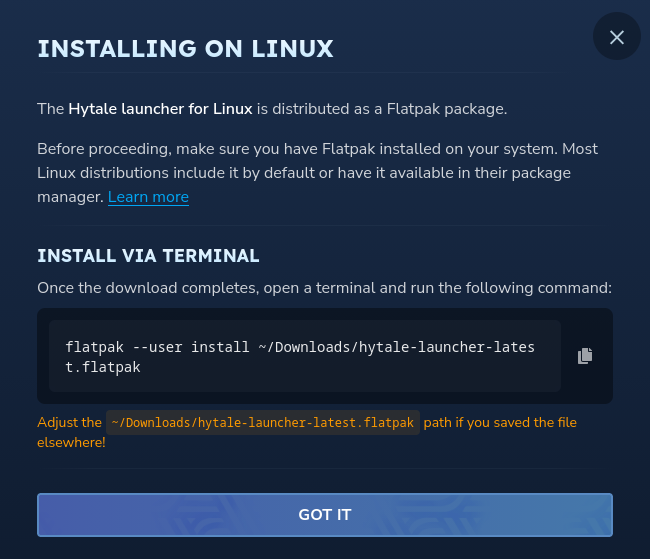Screen dimensions: 650x559
Task: Click the 'Before proceeding, make sure' paragraph
Action: 318,173
